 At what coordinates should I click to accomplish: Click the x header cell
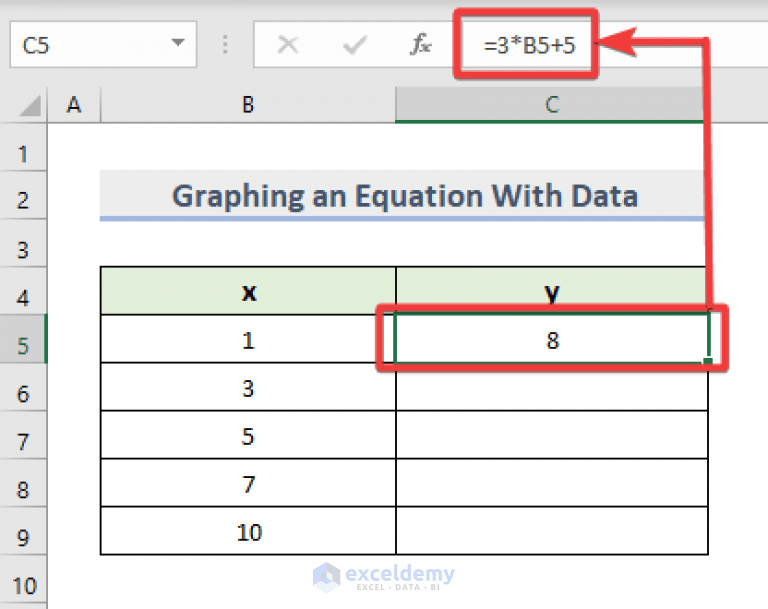[248, 291]
